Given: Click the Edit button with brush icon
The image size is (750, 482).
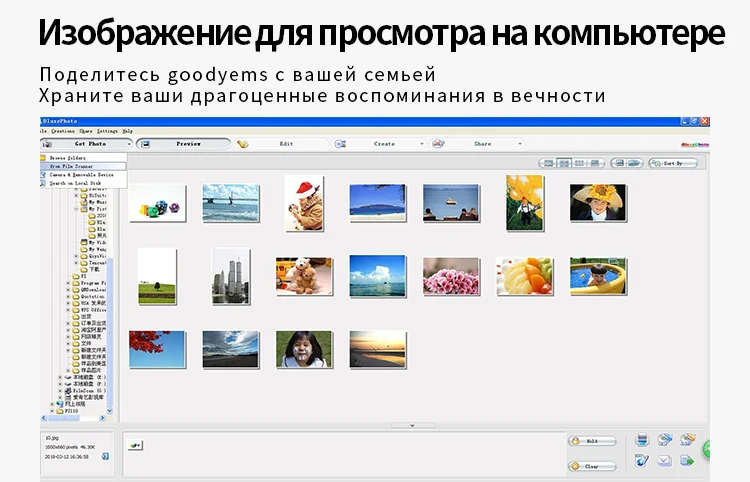Looking at the screenshot, I should [x=280, y=144].
